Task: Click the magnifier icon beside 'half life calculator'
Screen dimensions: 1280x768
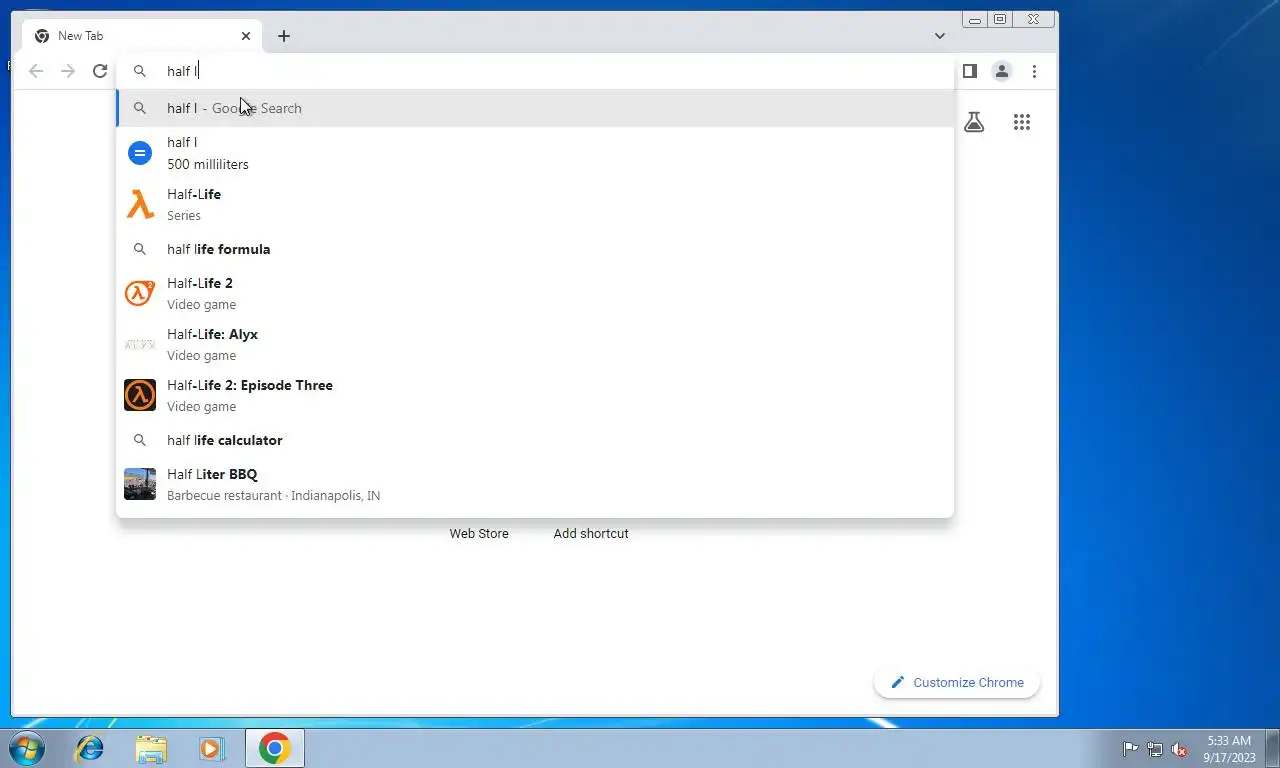Action: (140, 440)
